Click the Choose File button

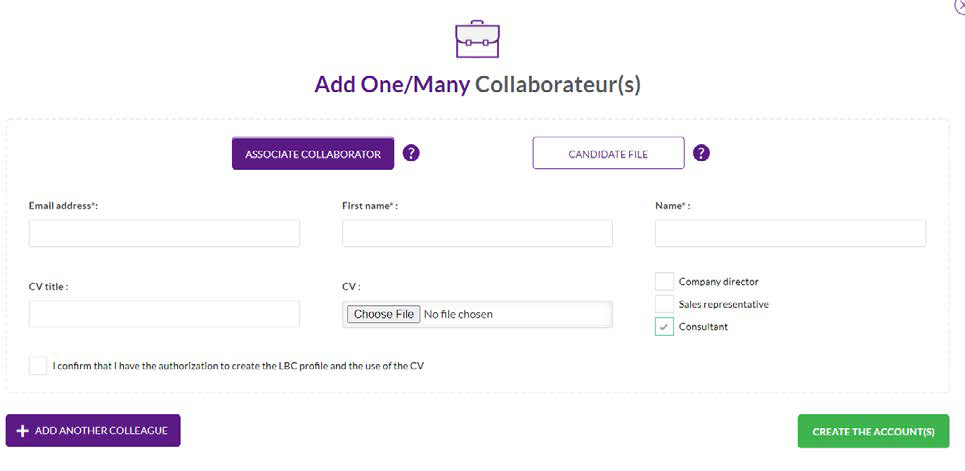pyautogui.click(x=384, y=314)
